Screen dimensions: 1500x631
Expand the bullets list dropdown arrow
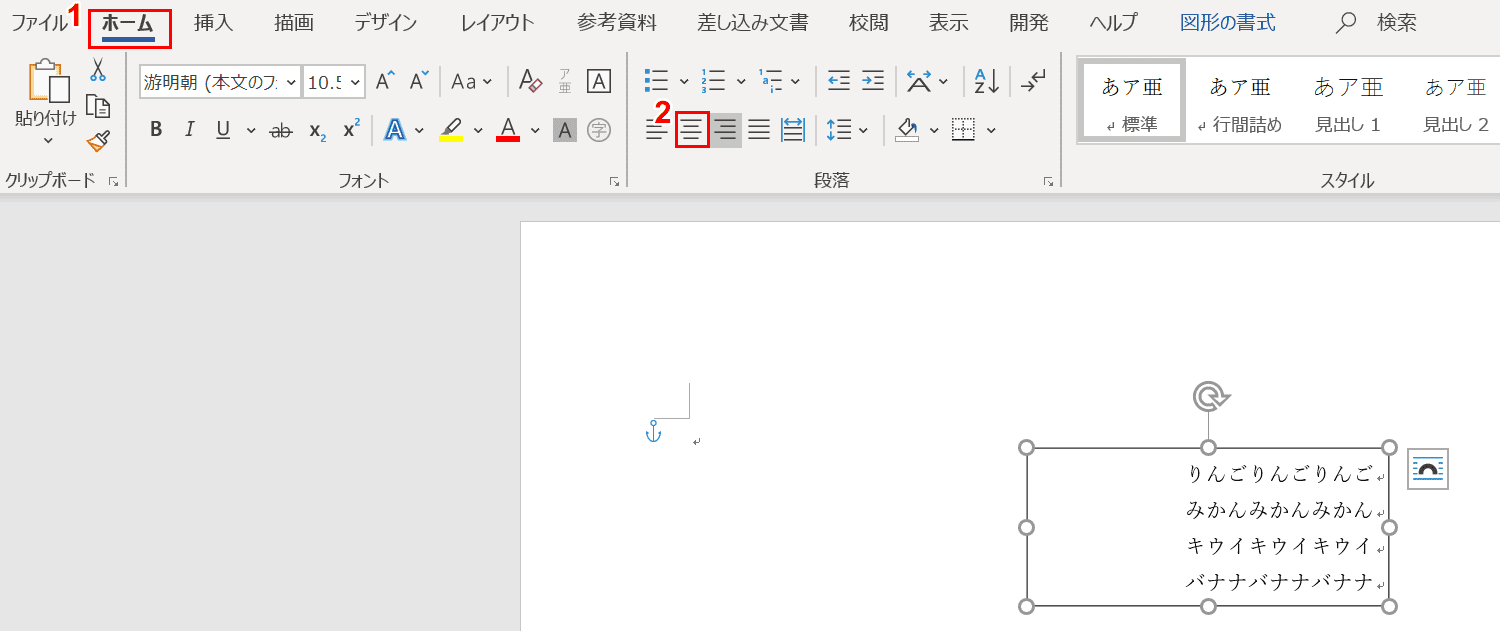(684, 82)
